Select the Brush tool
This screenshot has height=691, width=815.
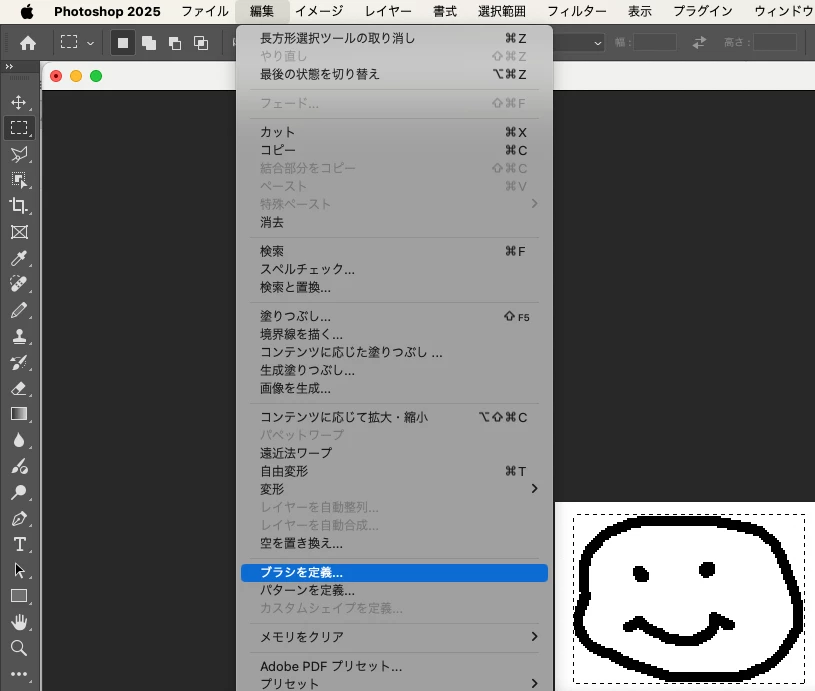(19, 310)
